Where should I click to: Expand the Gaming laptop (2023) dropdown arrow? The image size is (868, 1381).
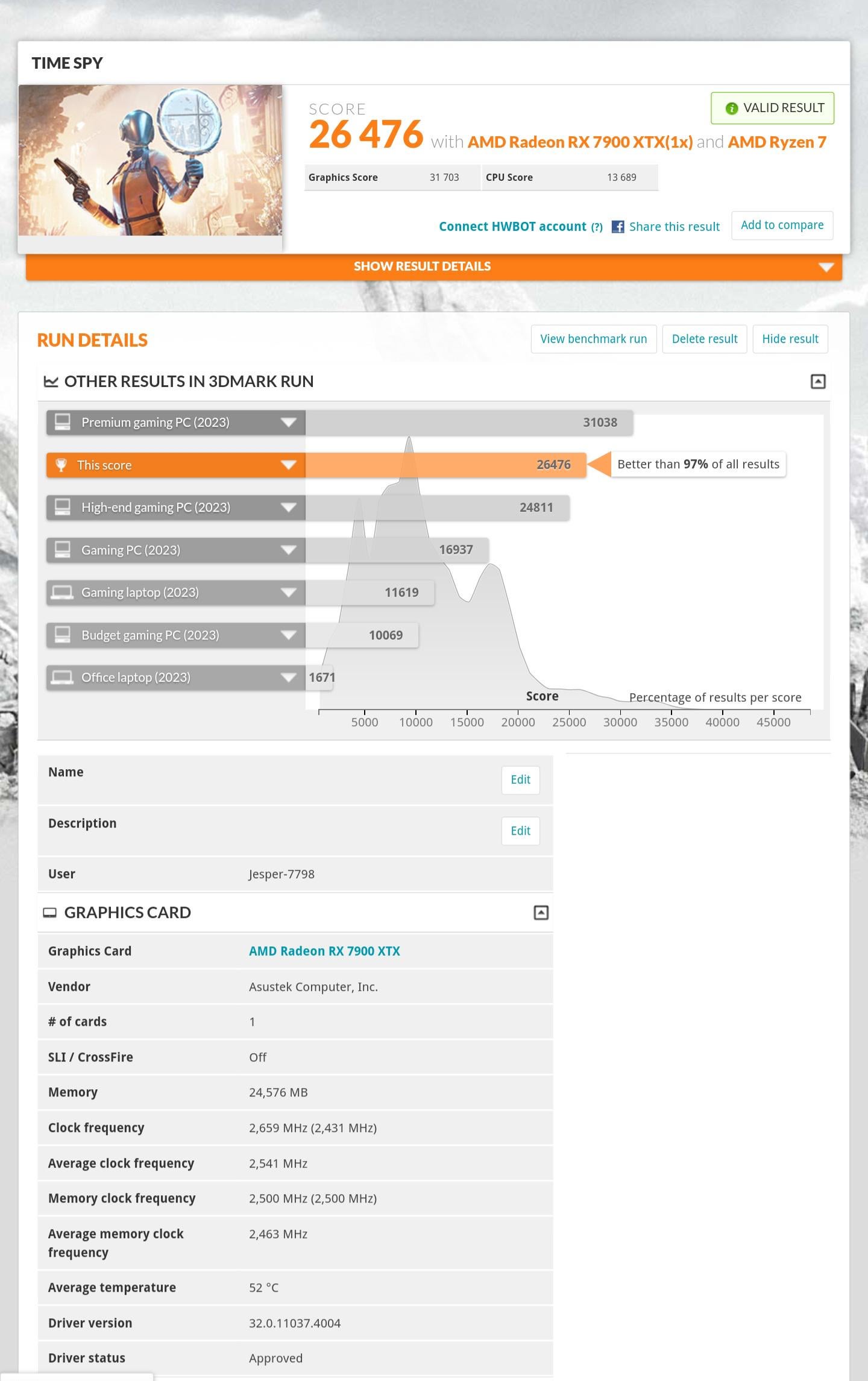tap(289, 593)
